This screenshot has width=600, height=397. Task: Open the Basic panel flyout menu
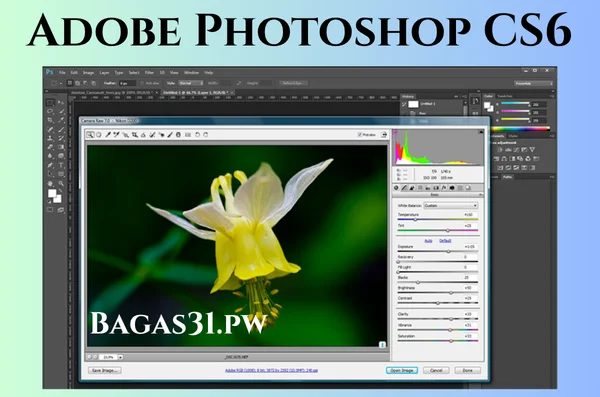coord(481,195)
